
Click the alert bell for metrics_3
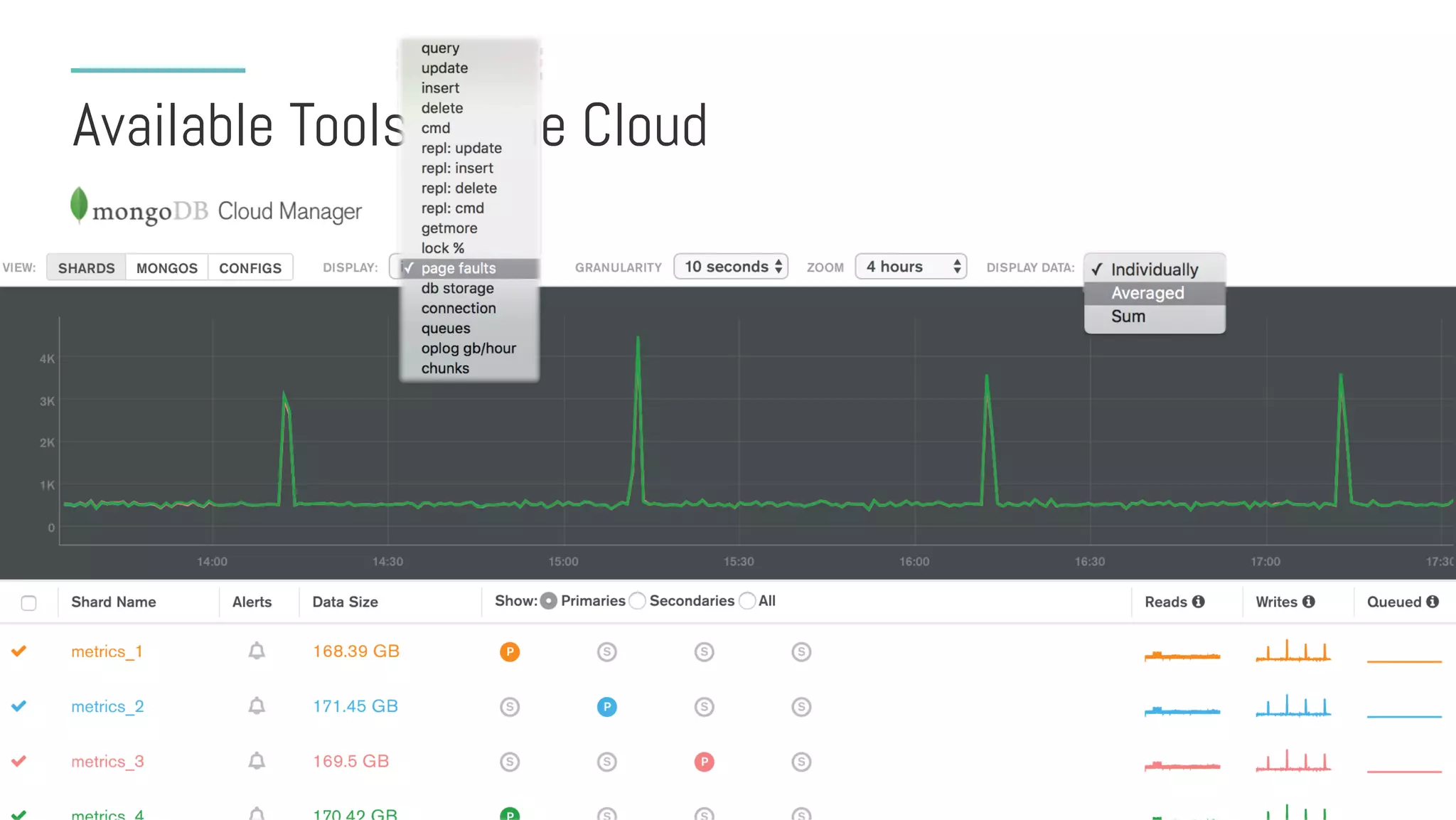click(x=257, y=761)
